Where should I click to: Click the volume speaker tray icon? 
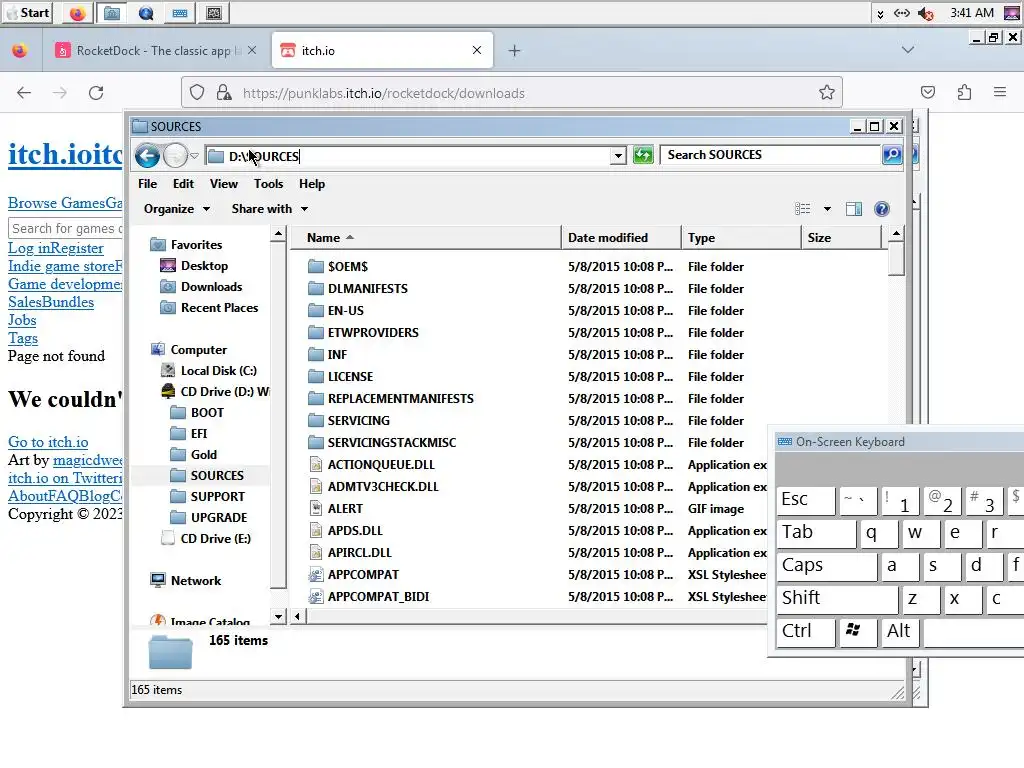point(925,13)
